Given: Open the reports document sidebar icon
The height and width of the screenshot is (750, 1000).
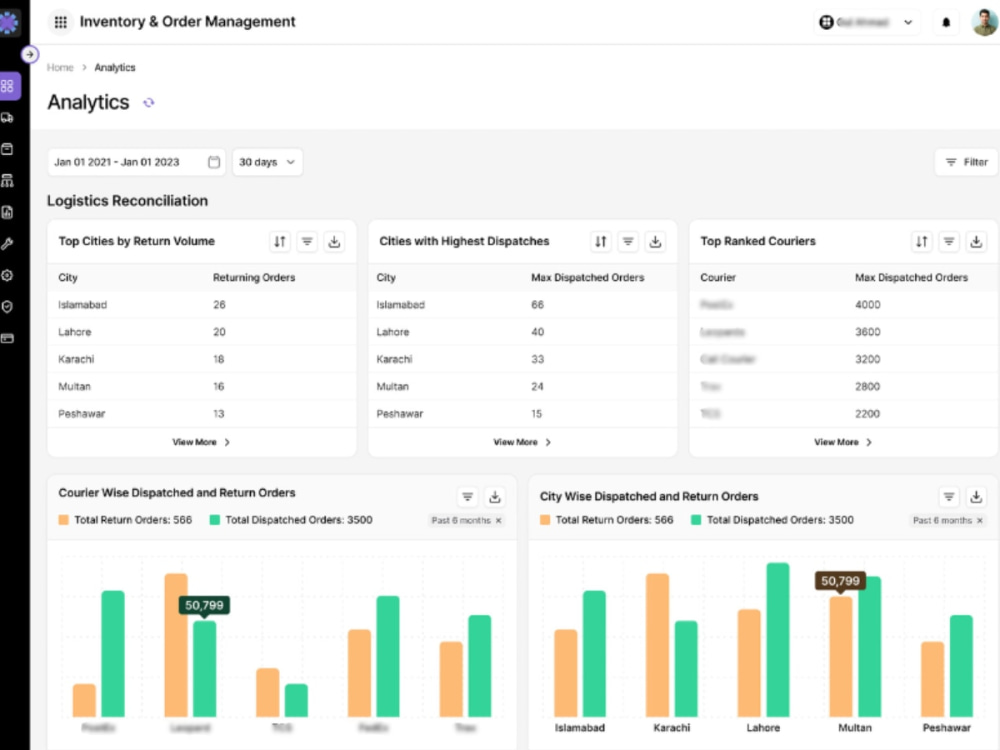Looking at the screenshot, I should (8, 212).
